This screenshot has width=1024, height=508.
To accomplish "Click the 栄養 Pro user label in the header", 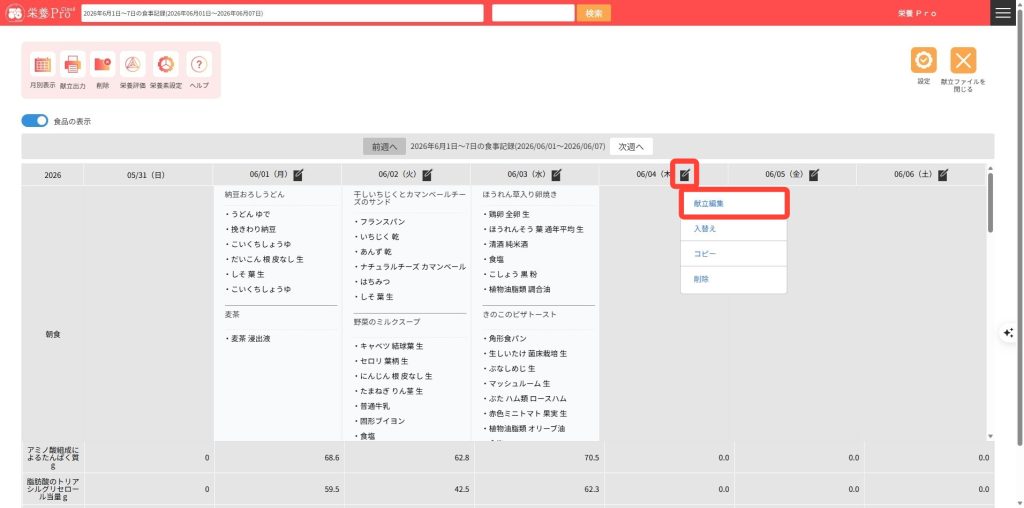I will click(917, 13).
